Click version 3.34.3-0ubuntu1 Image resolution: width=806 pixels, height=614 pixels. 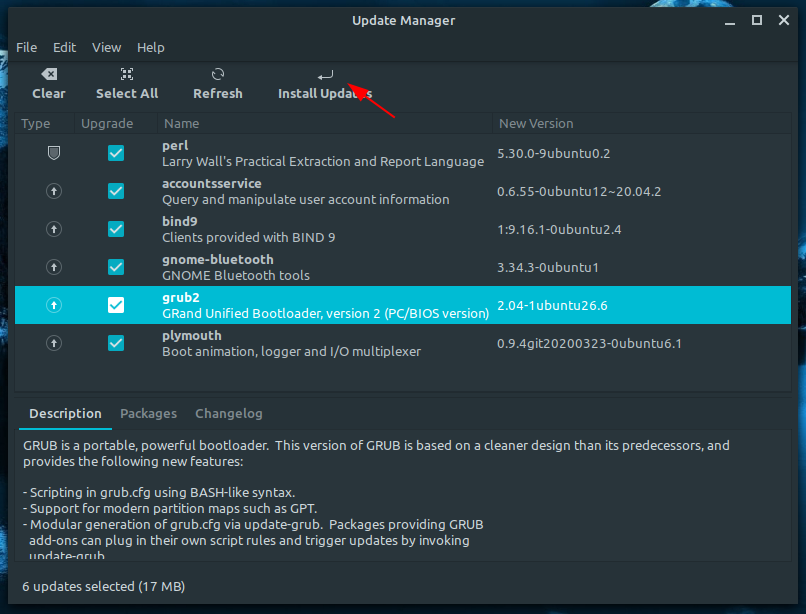(x=548, y=267)
